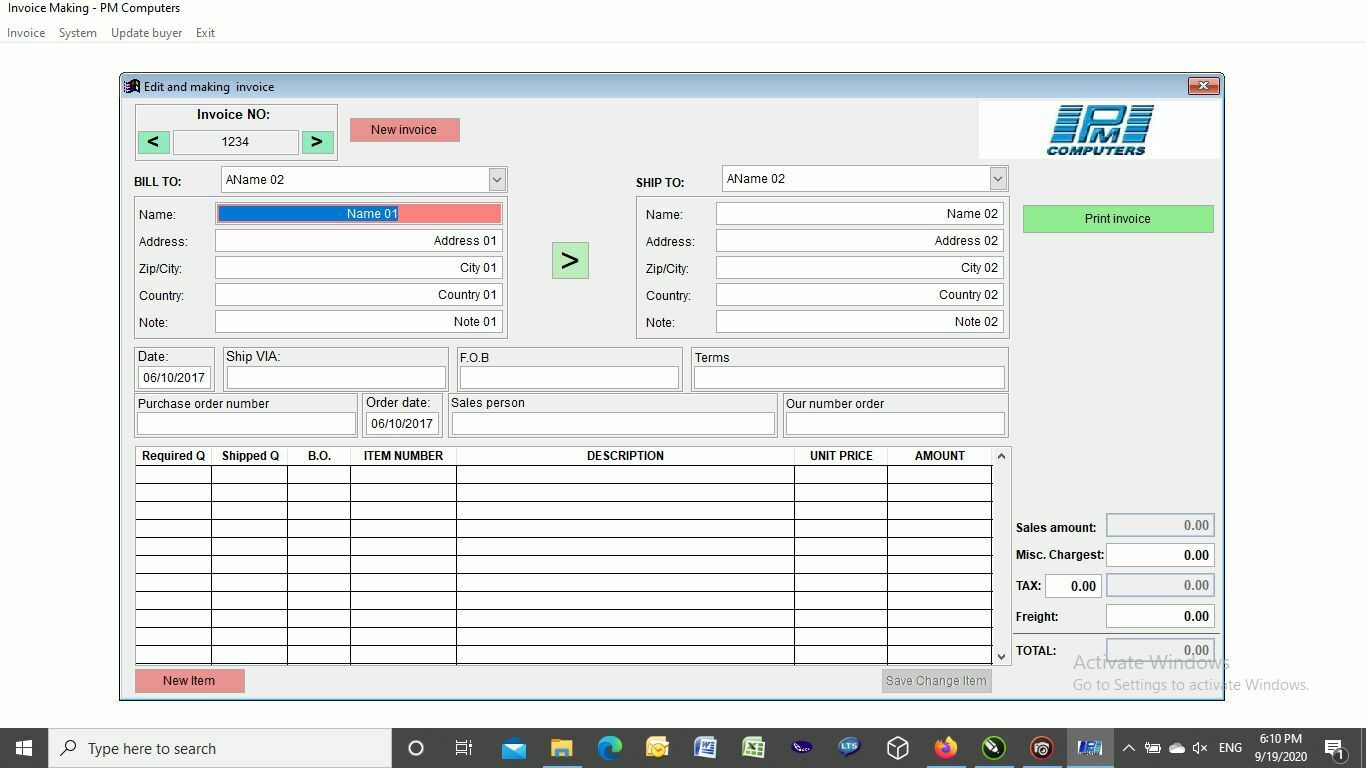The height and width of the screenshot is (768, 1366).
Task: Open the Invoice menu
Action: 26,33
